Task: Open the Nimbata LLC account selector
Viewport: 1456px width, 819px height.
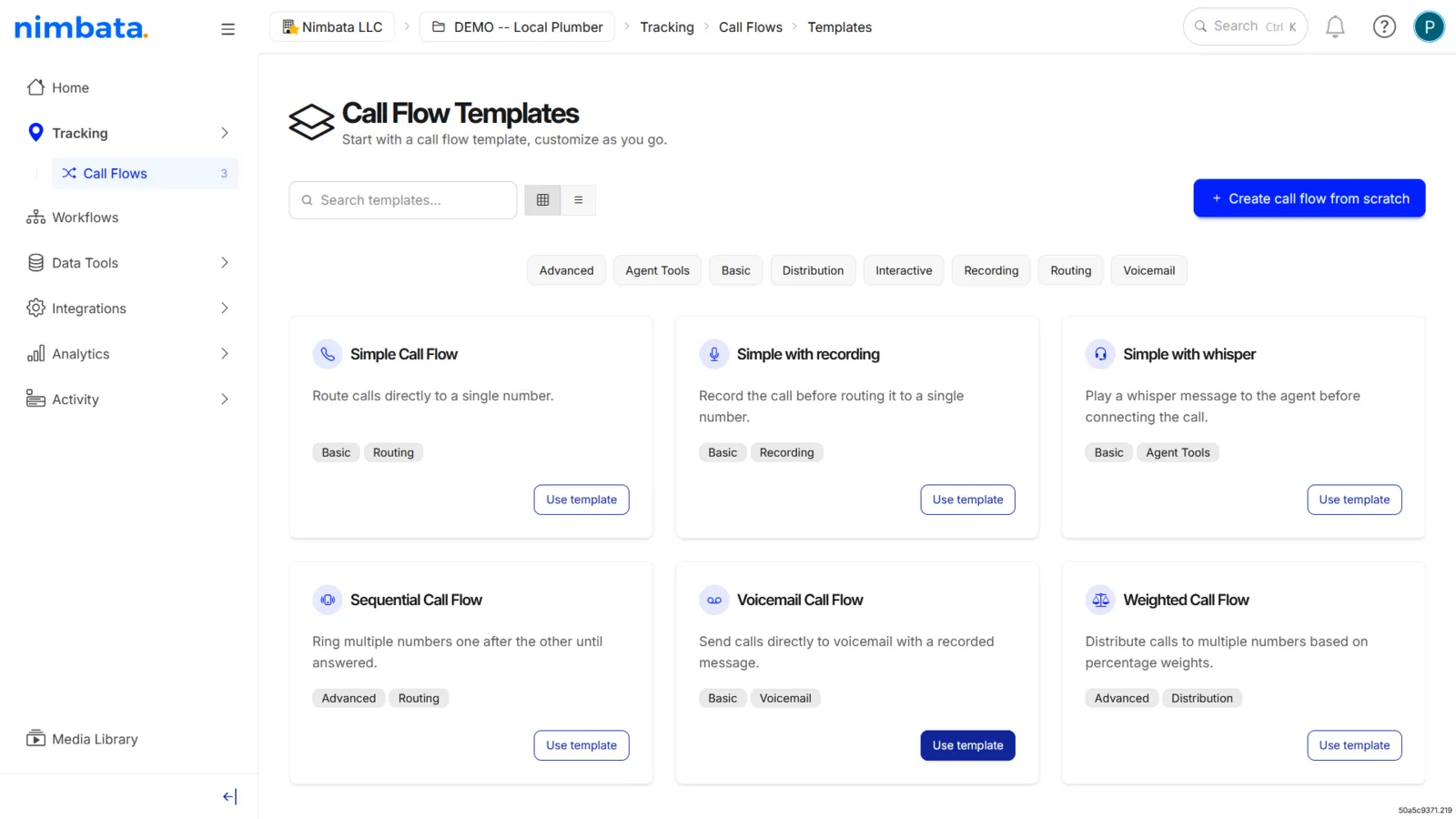Action: [332, 27]
